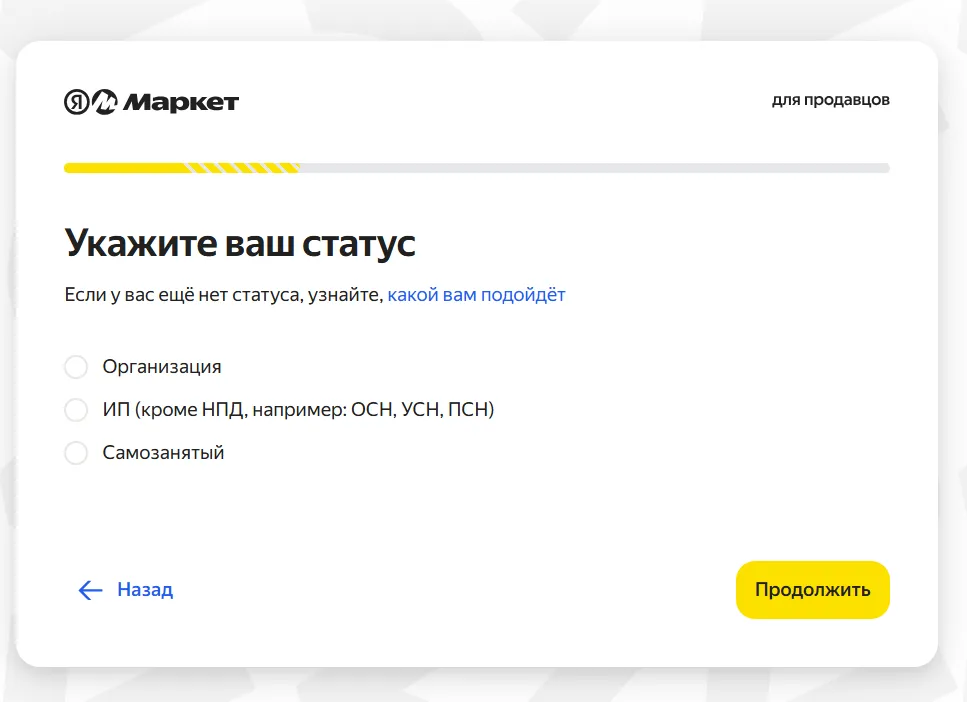Choose Самозанятый as your status
Screen dimensions: 967x702
76,452
